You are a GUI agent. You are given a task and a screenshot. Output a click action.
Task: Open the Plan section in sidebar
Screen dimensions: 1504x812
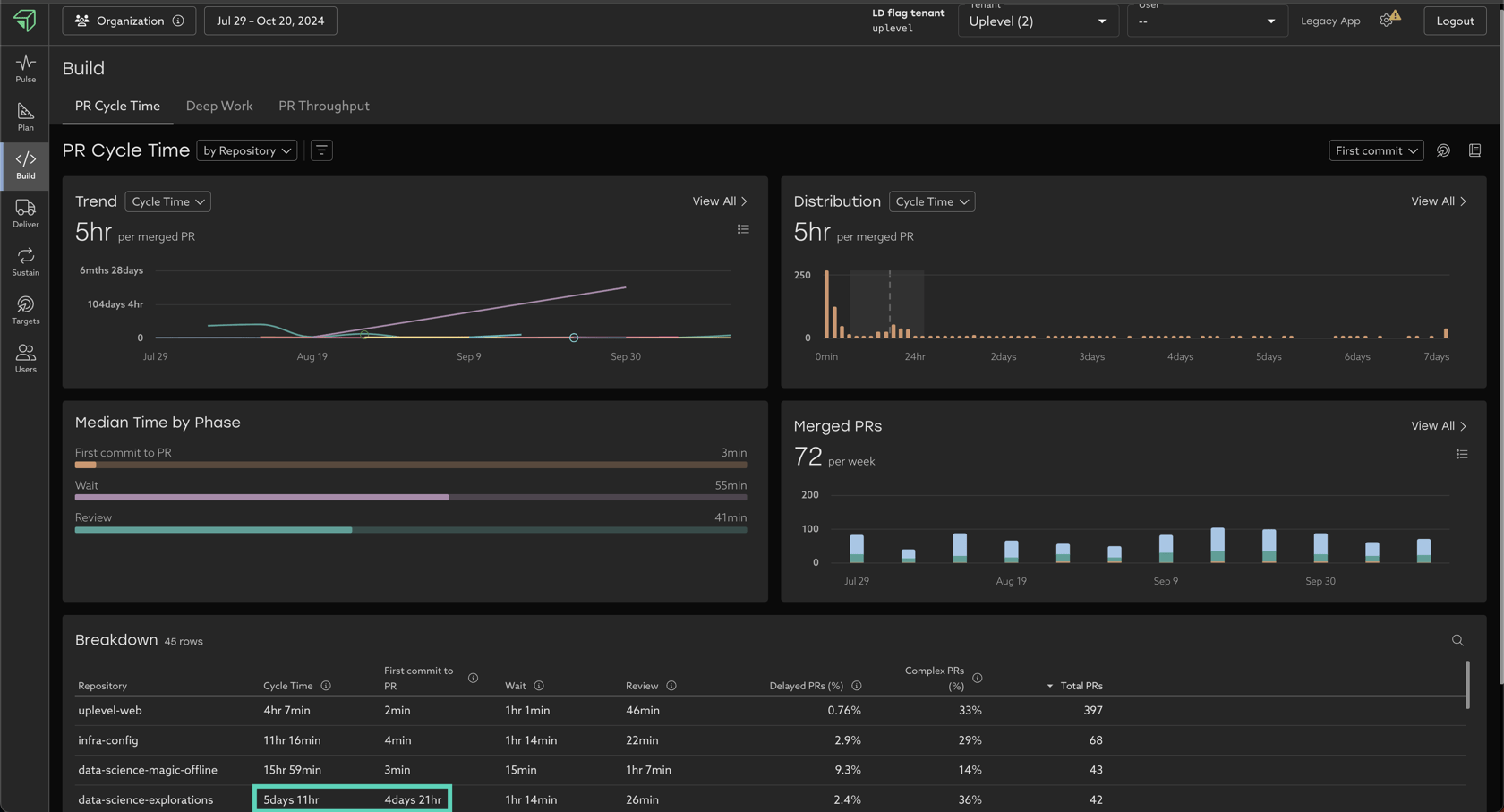click(25, 116)
